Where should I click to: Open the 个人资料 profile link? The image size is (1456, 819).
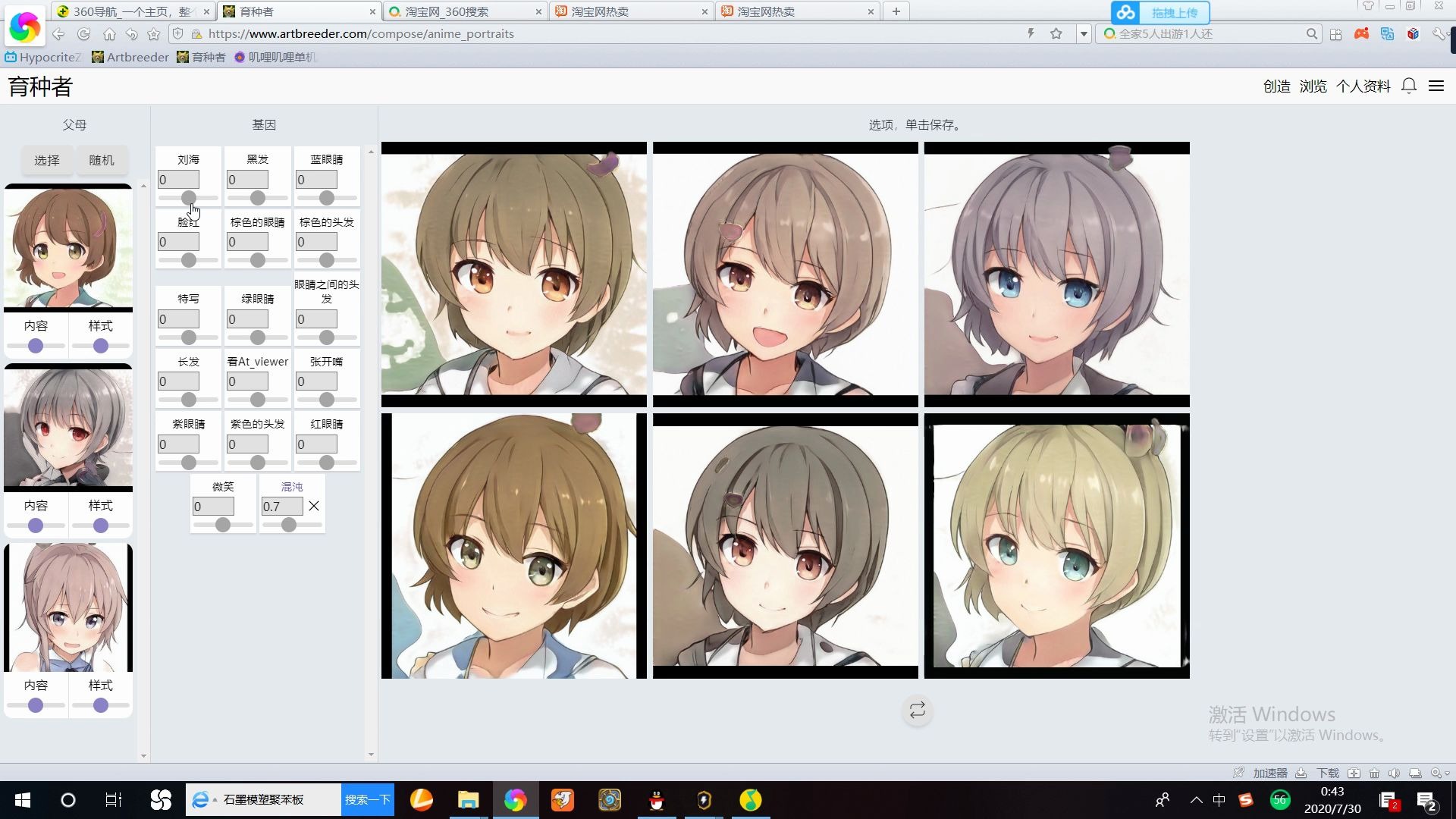(x=1363, y=86)
